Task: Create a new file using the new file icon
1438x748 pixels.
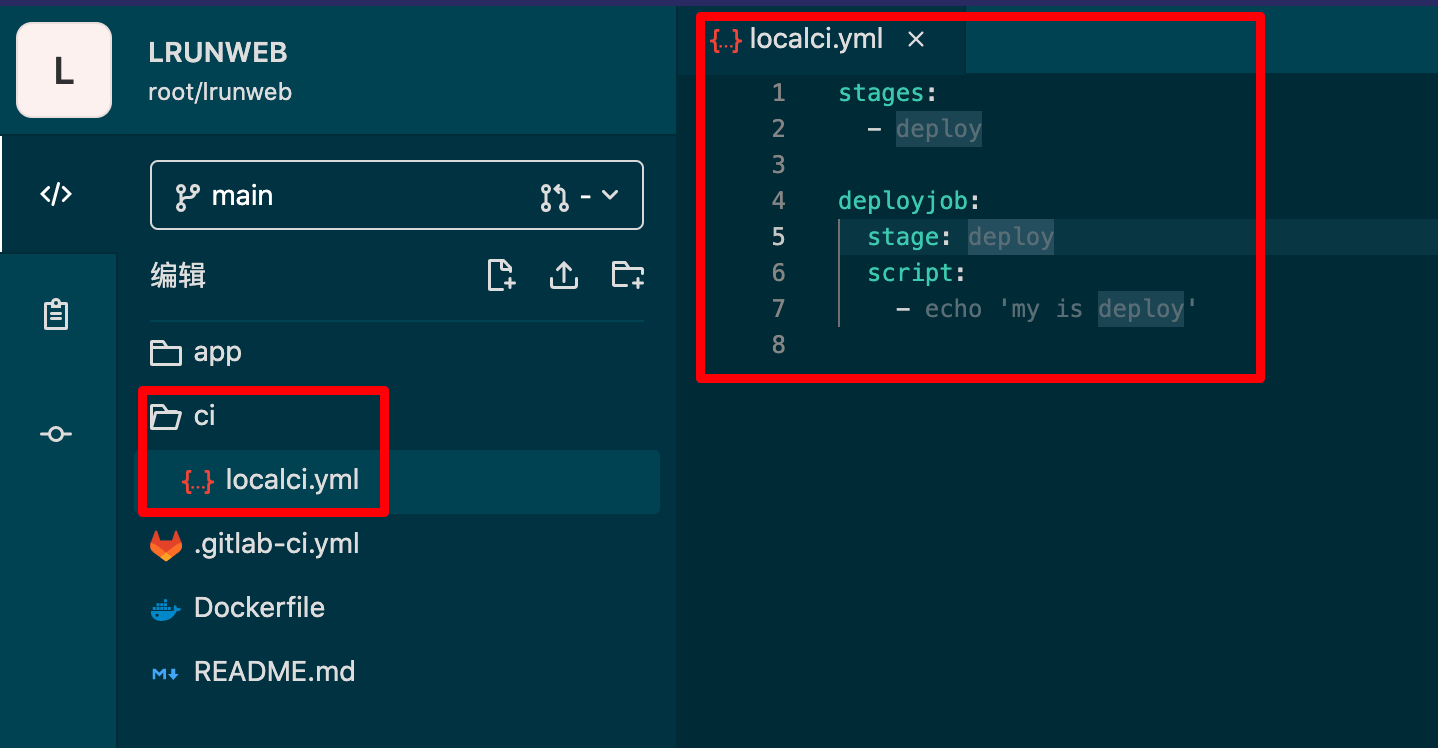Action: pos(501,275)
